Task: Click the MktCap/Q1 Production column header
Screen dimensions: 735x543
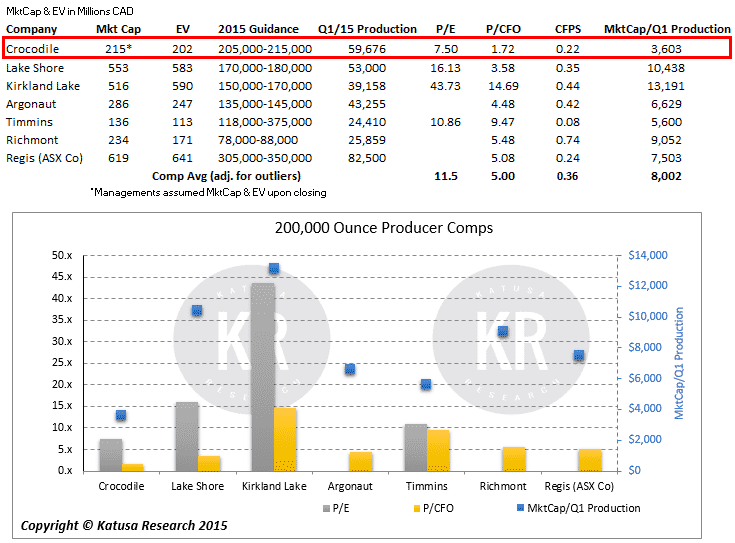Action: pyautogui.click(x=667, y=29)
